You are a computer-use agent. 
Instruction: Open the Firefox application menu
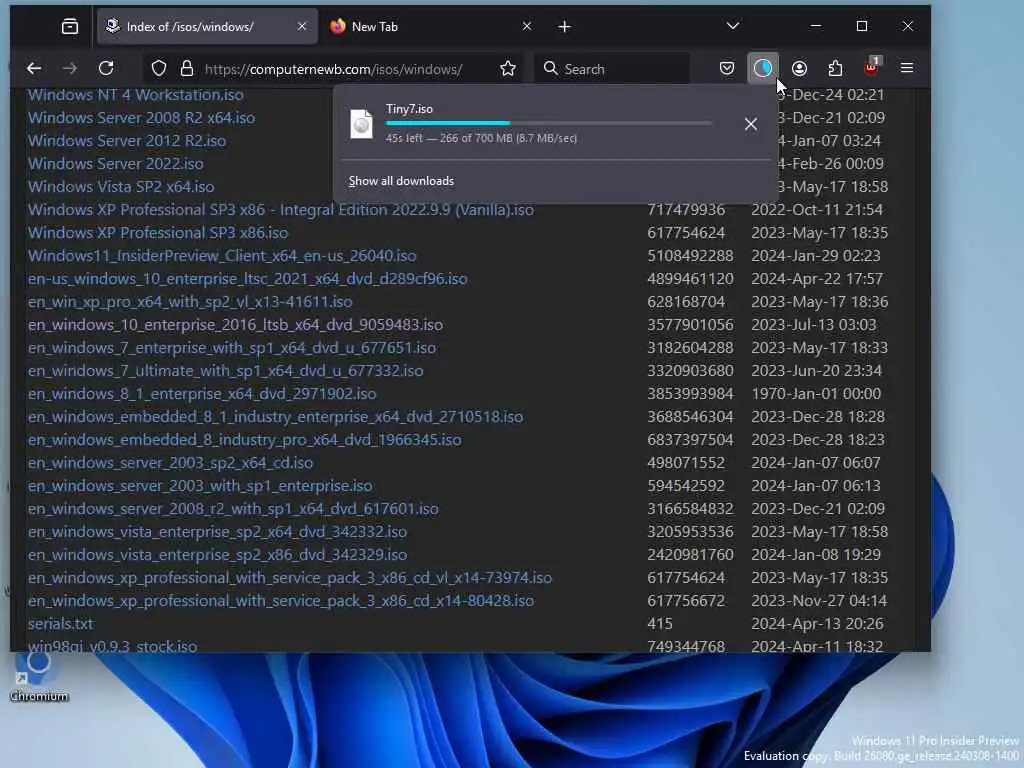907,68
